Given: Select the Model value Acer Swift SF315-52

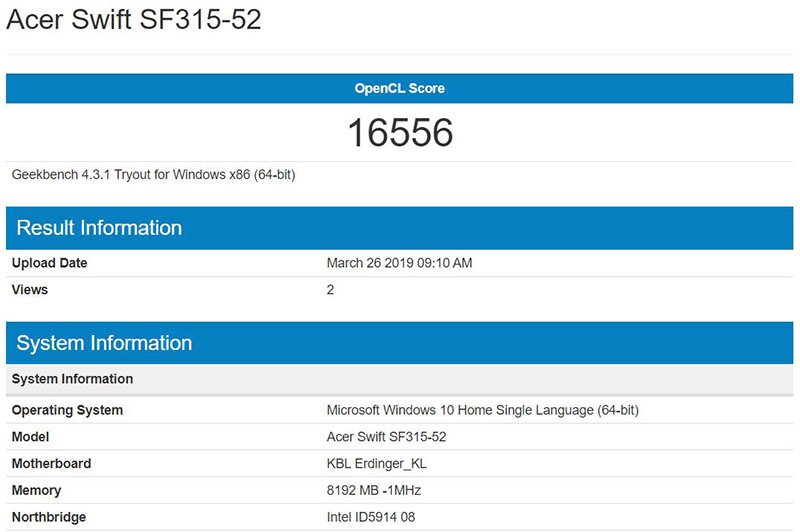Looking at the screenshot, I should coord(386,437).
